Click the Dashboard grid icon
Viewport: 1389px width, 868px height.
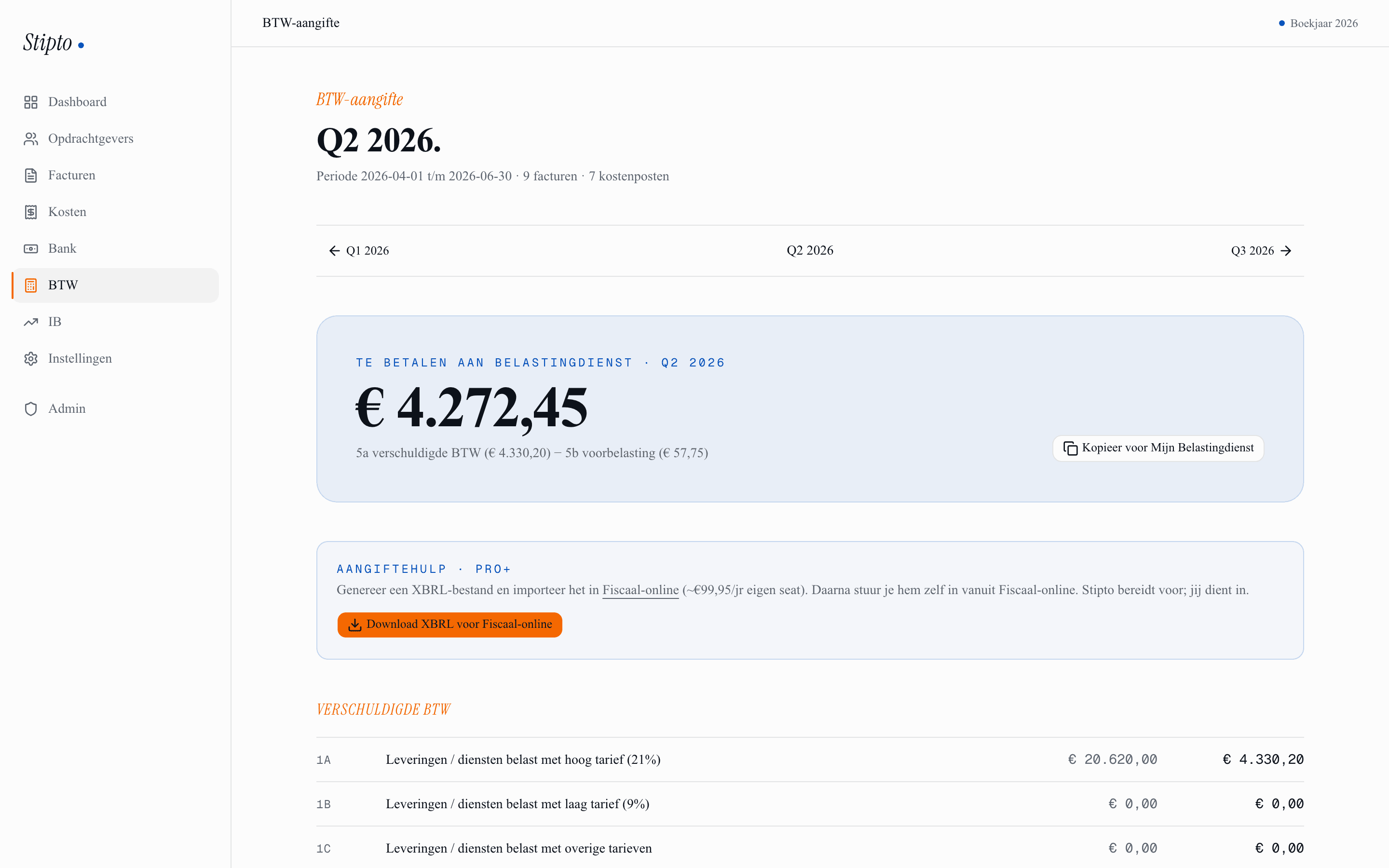point(31,102)
